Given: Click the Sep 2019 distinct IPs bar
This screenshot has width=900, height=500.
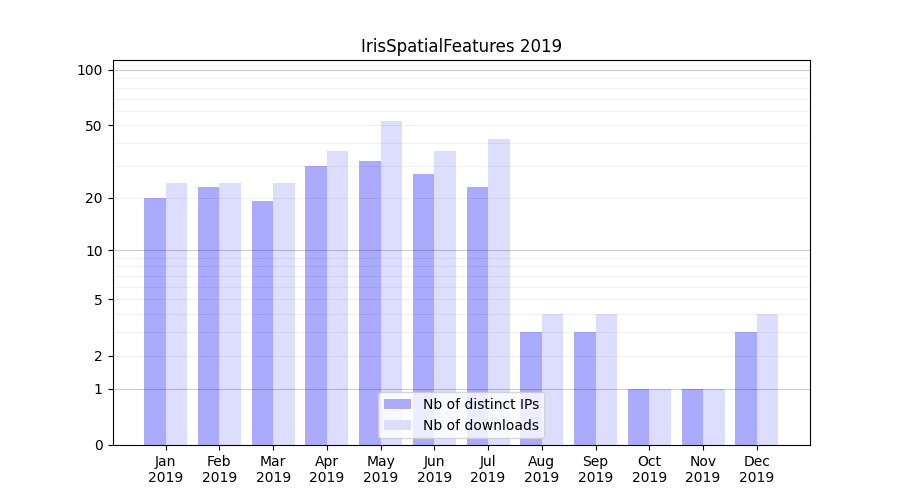Looking at the screenshot, I should pos(585,388).
